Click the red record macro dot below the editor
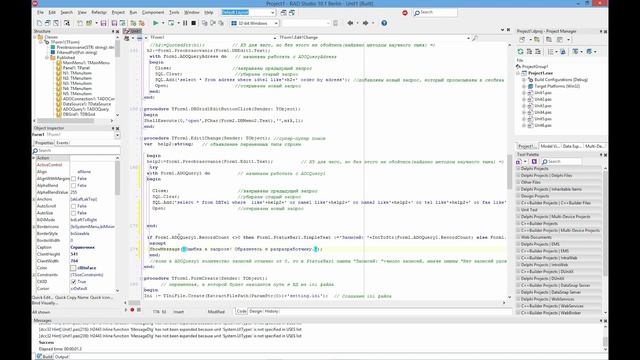The width and height of the screenshot is (640, 360). pyautogui.click(x=132, y=310)
